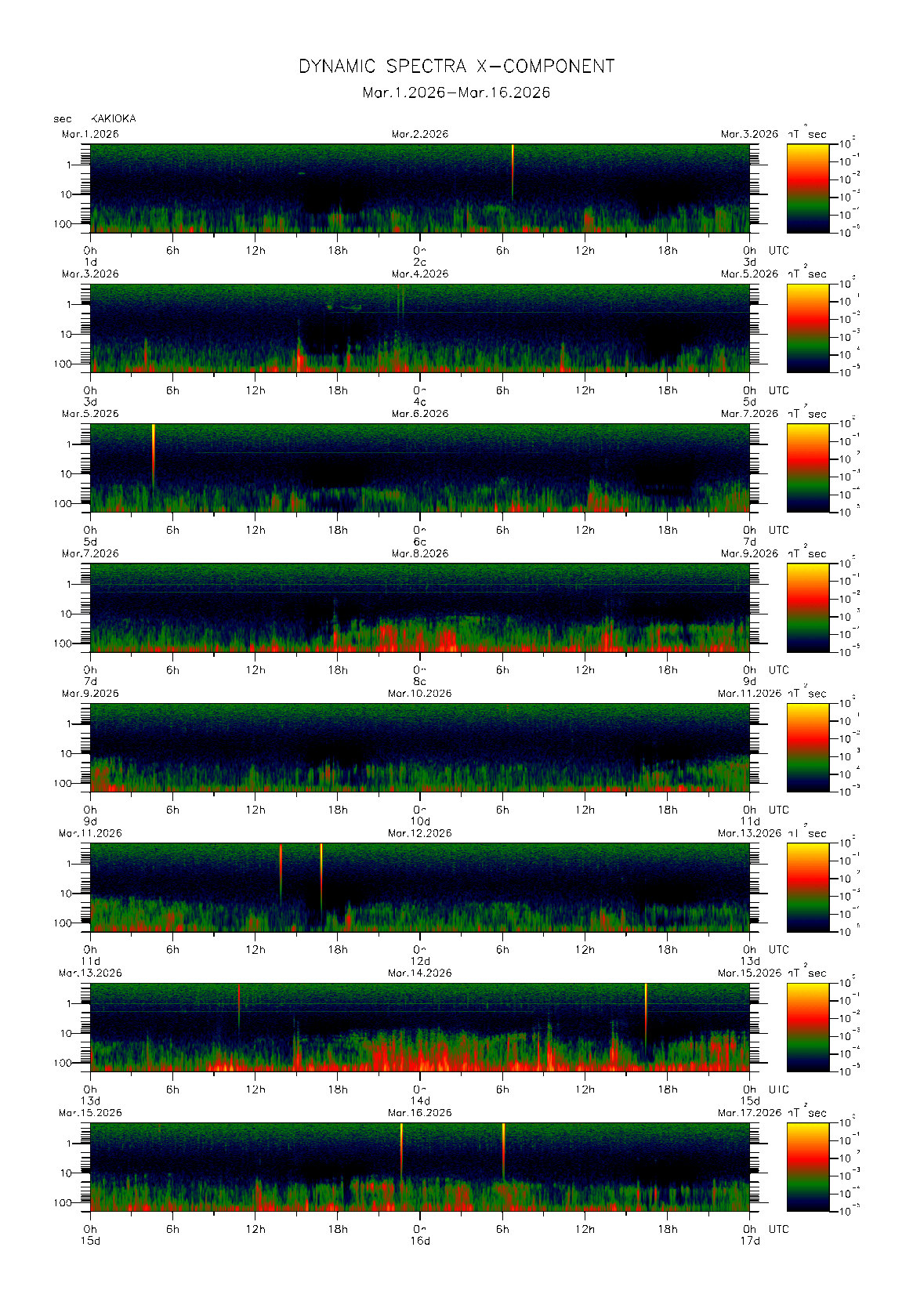Click the first spectrogram panel at the top
913x1316 pixels.
pos(419,188)
